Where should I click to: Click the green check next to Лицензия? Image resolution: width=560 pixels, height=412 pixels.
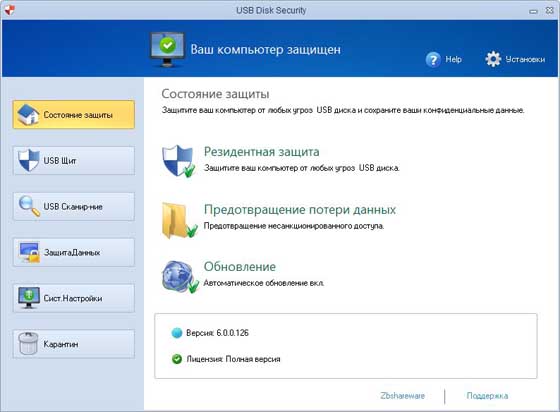tap(177, 359)
